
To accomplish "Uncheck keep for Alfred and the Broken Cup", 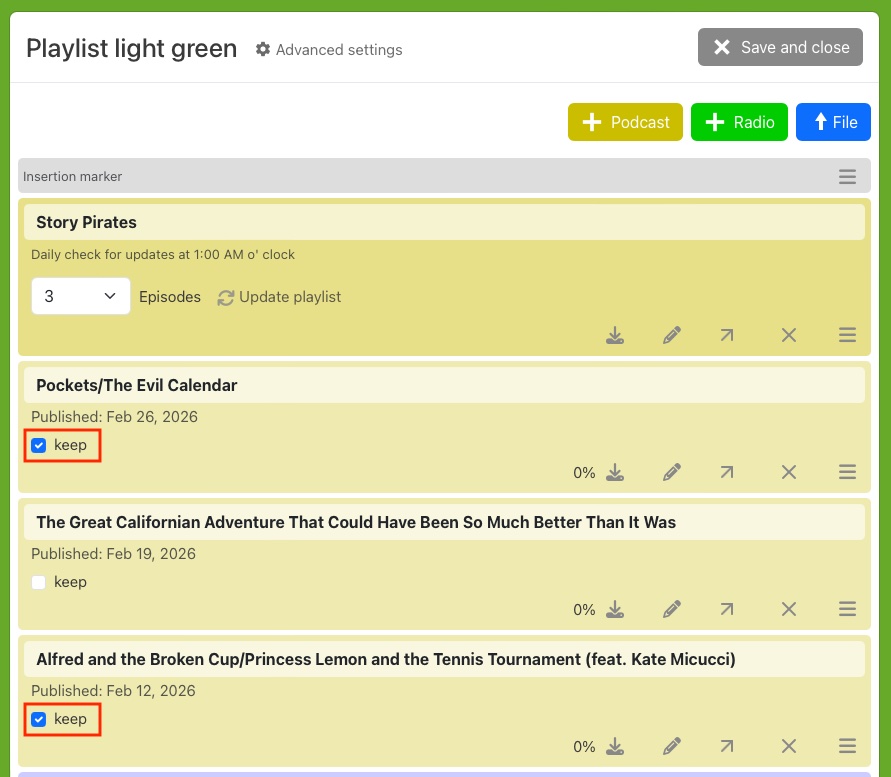I will (39, 719).
